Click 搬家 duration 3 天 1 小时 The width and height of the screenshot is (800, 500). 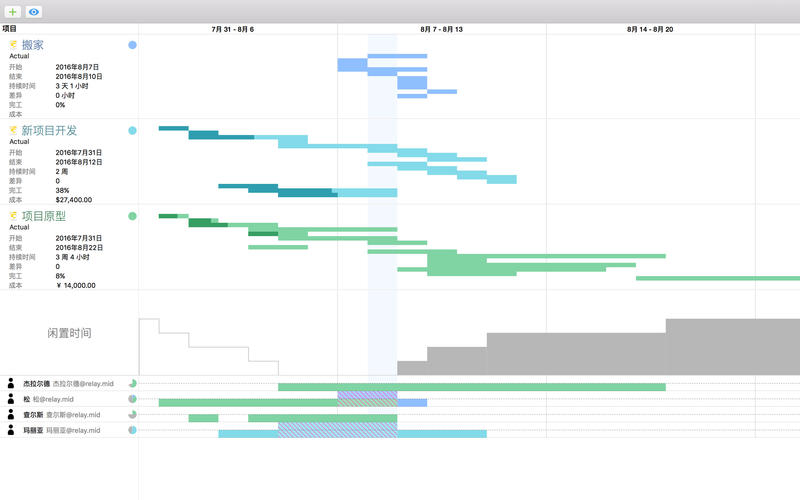coord(71,86)
